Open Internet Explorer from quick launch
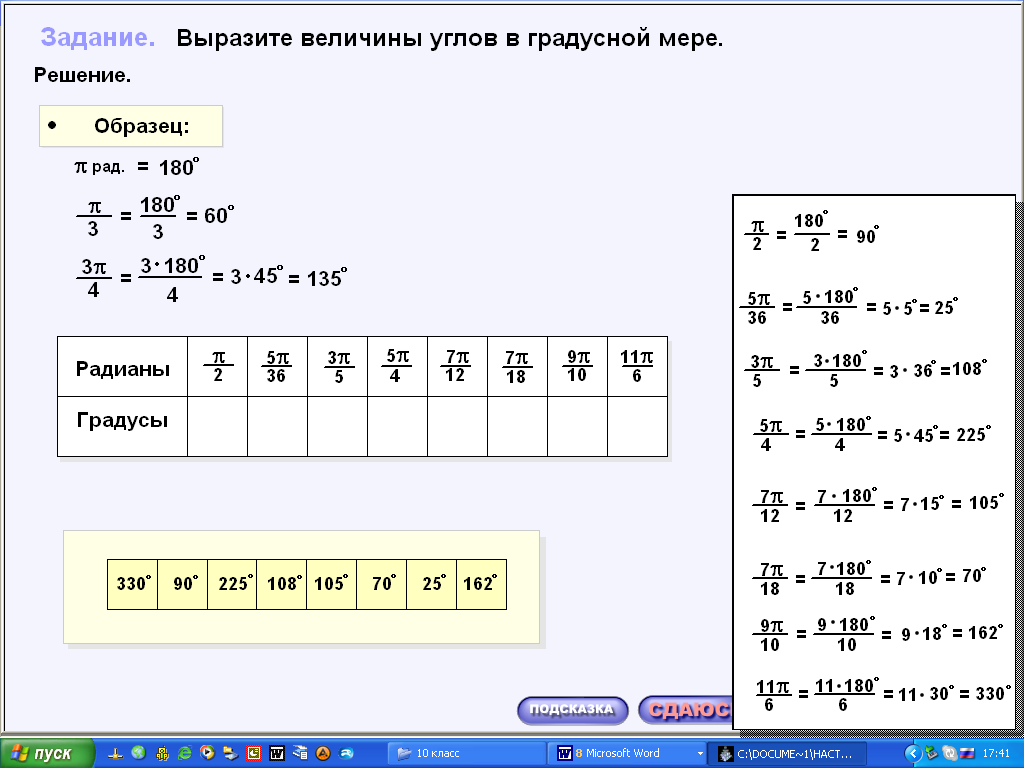This screenshot has width=1024, height=768. [x=185, y=753]
